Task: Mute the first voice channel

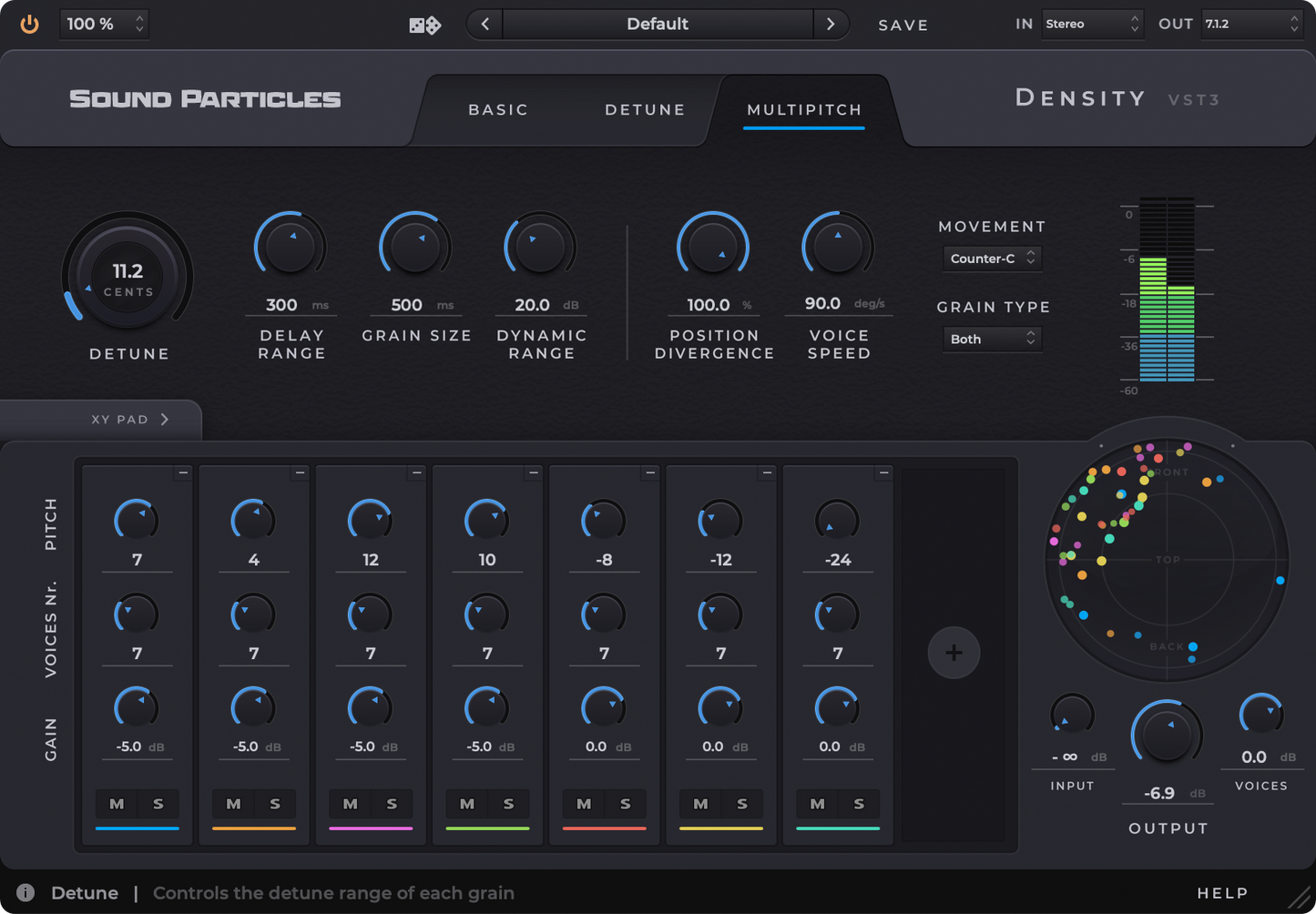Action: (x=117, y=804)
